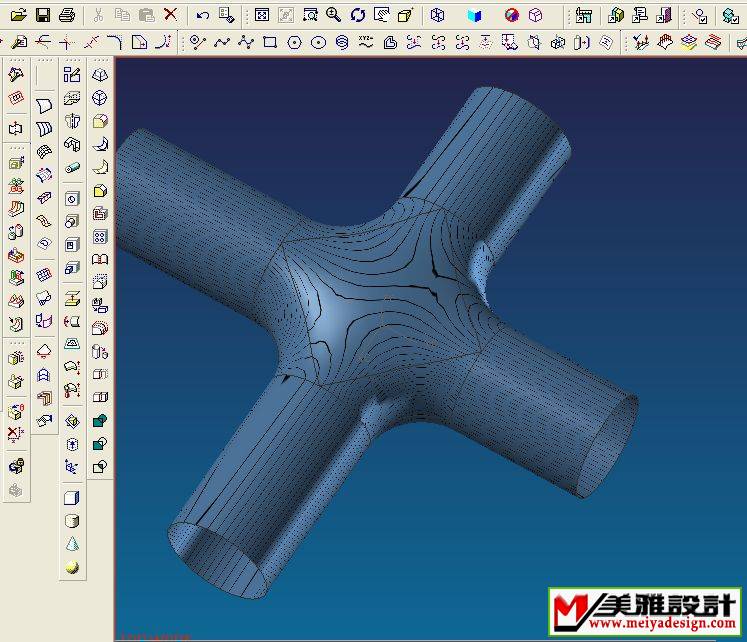Click the open book mirror icon
This screenshot has height=642, width=747.
[x=100, y=259]
